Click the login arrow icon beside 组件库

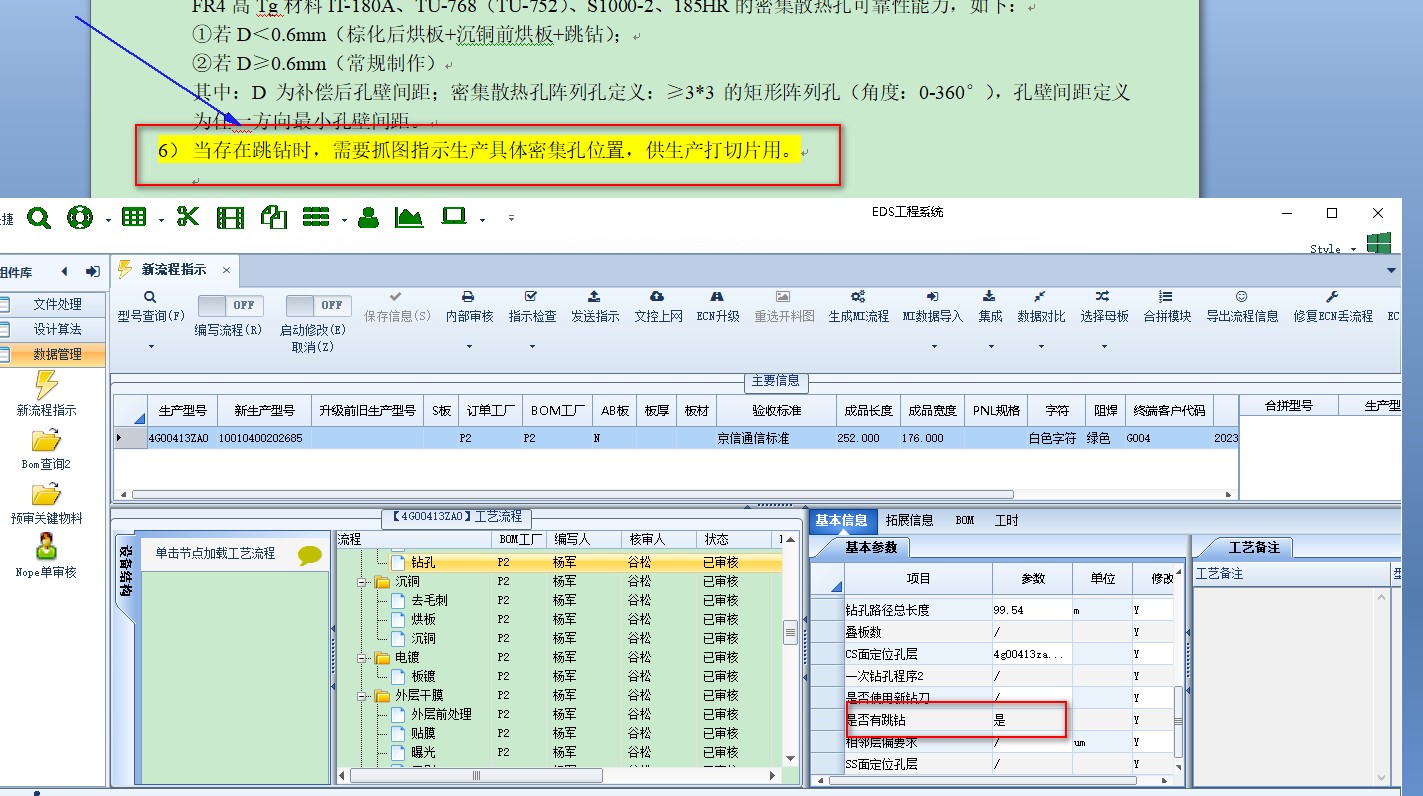click(x=93, y=271)
